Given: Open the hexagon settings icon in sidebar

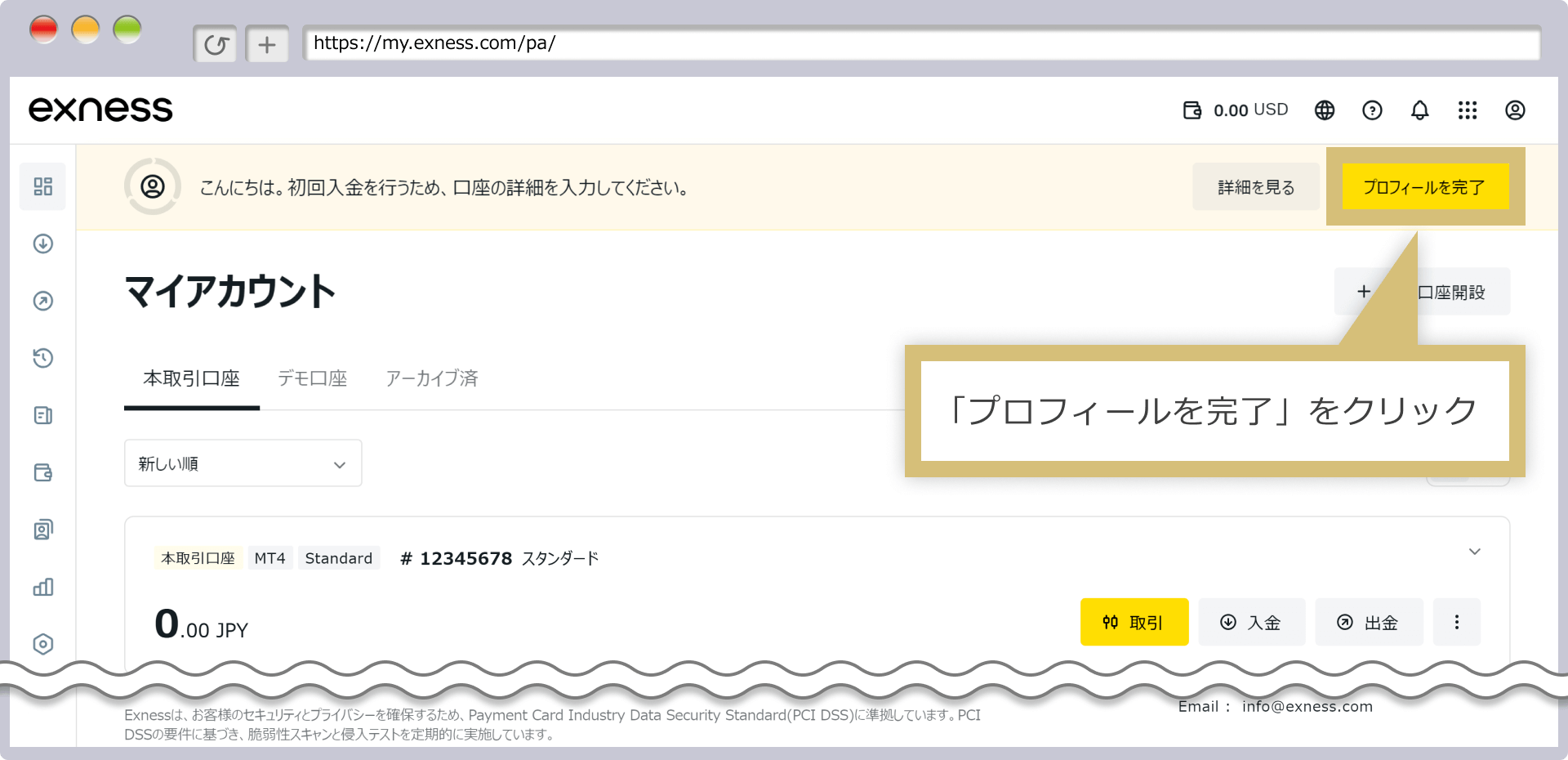Looking at the screenshot, I should click(x=43, y=644).
